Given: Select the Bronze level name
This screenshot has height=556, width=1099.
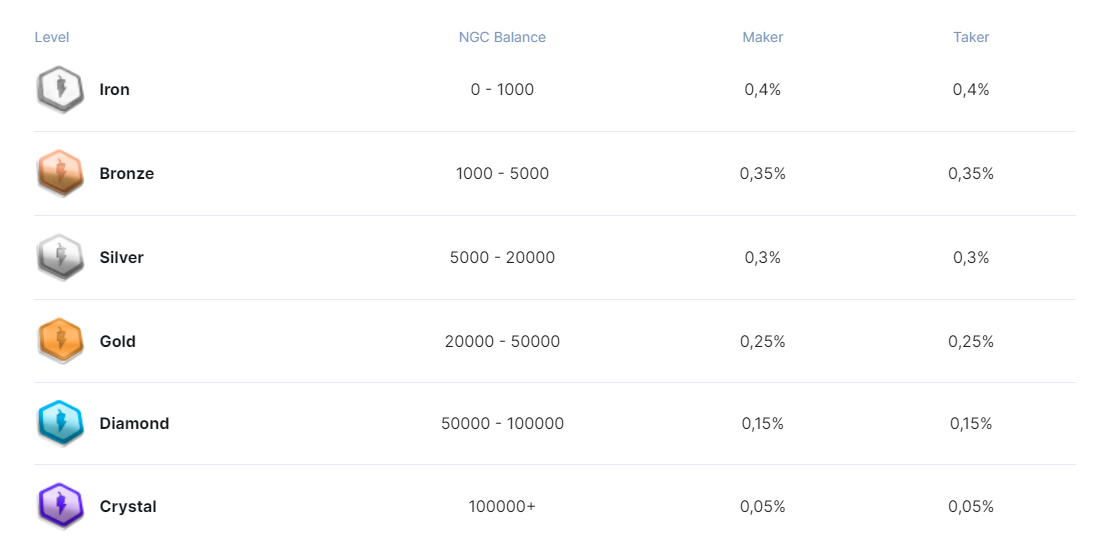Looking at the screenshot, I should pos(127,174).
